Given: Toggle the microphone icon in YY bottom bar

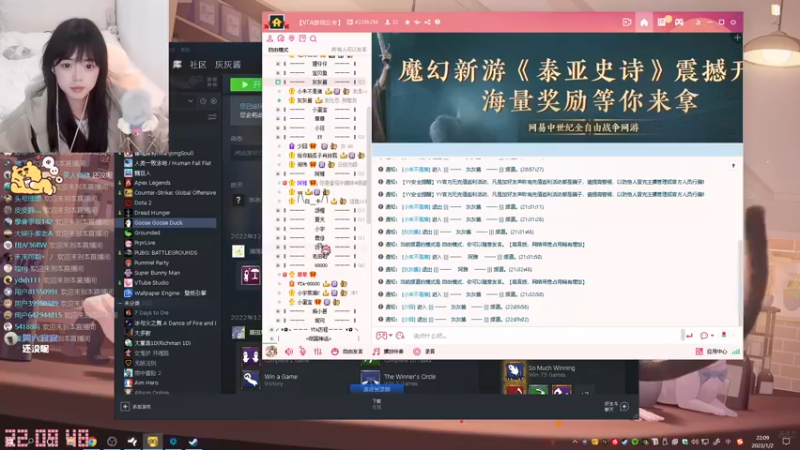Looking at the screenshot, I should [303, 352].
